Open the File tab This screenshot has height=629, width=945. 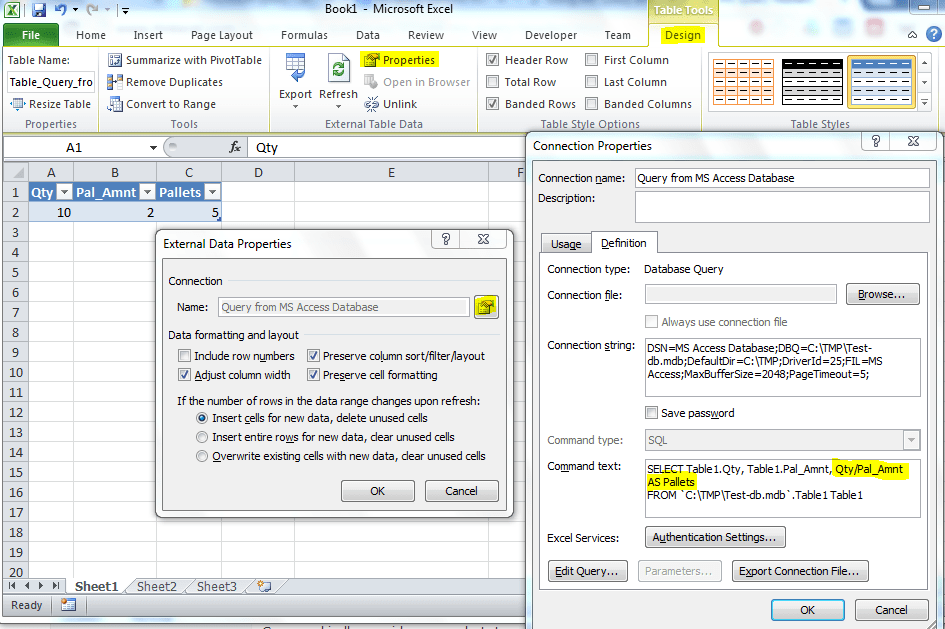[31, 35]
